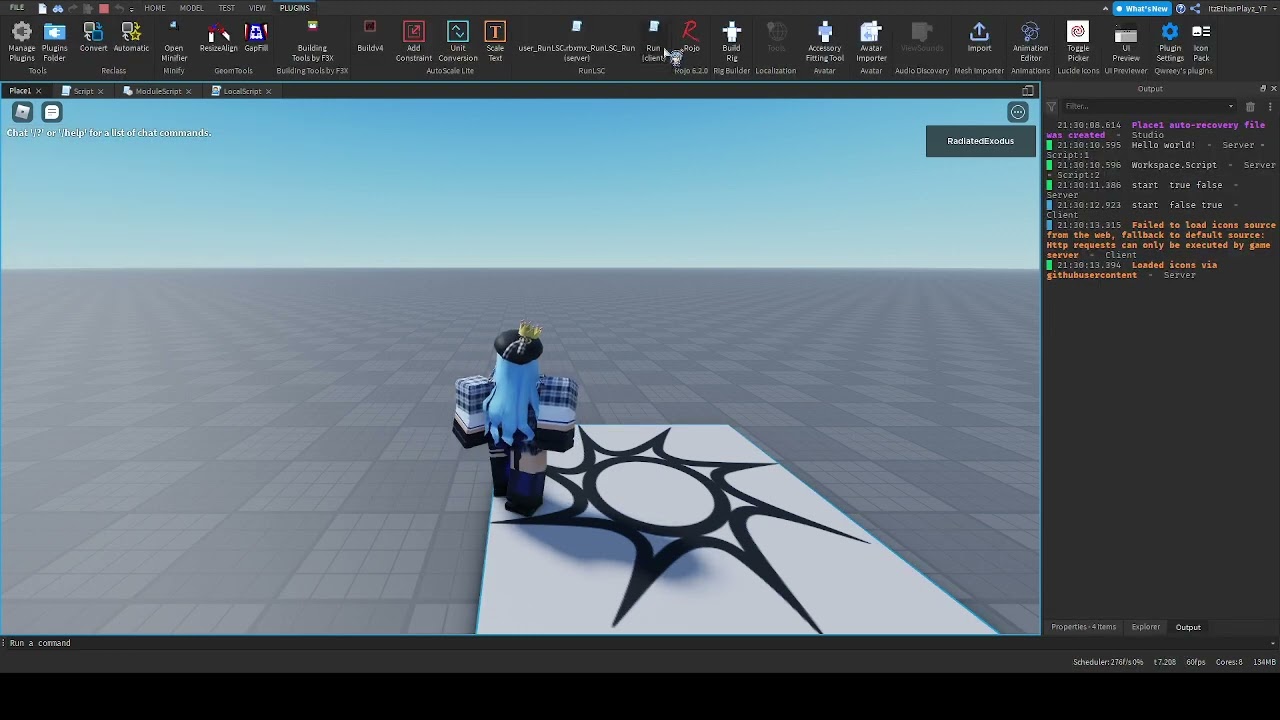This screenshot has height=720, width=1280.
Task: Open the Rojo plugin
Action: point(690,38)
